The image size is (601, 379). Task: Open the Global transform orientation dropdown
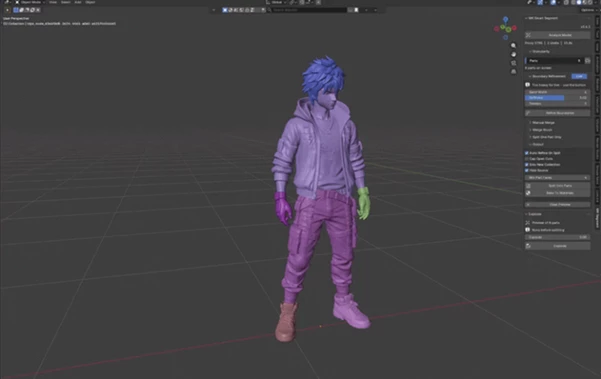coord(276,2)
